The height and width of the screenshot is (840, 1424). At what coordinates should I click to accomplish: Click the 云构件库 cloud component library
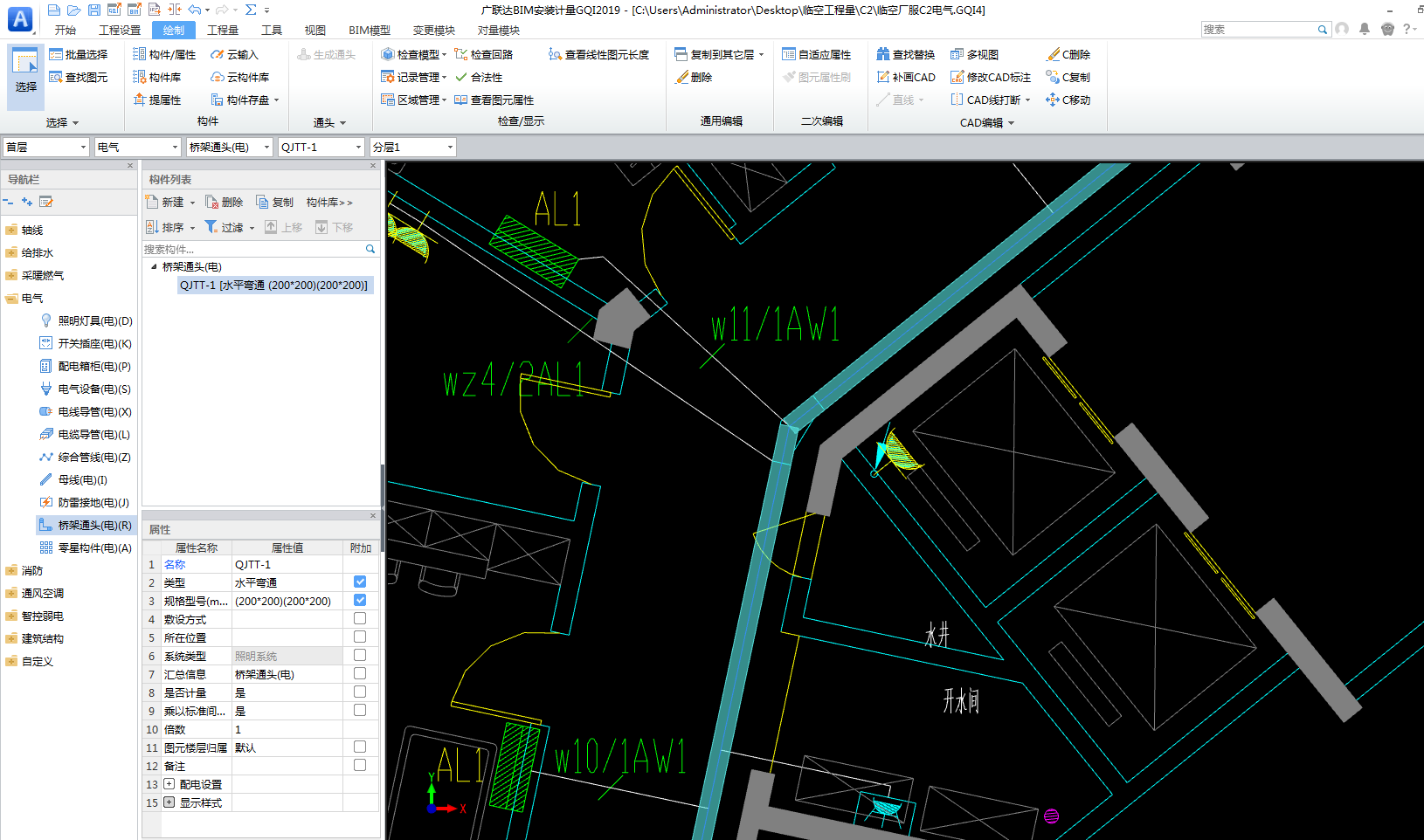click(x=239, y=77)
